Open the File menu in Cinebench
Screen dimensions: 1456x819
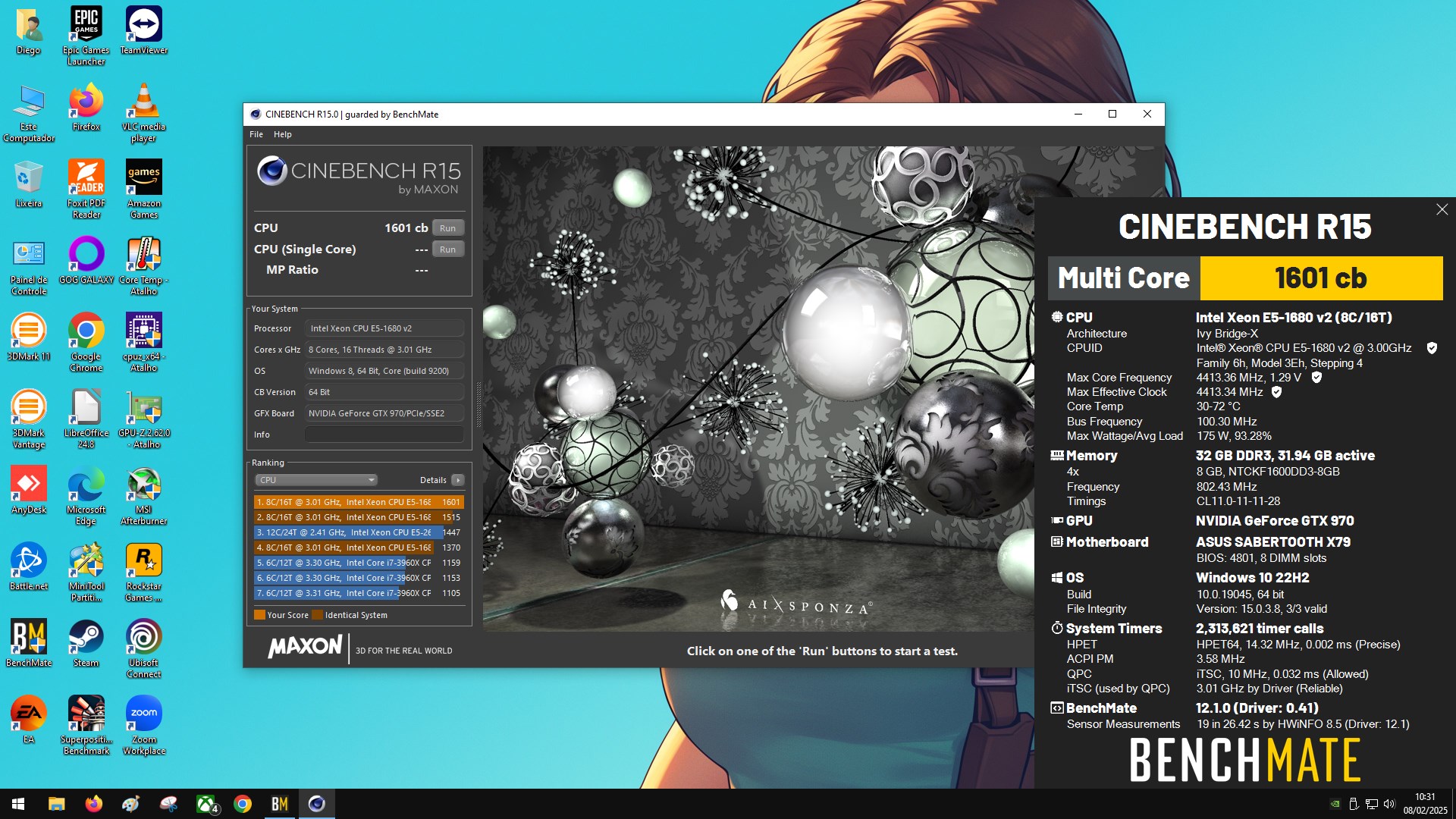click(x=256, y=134)
